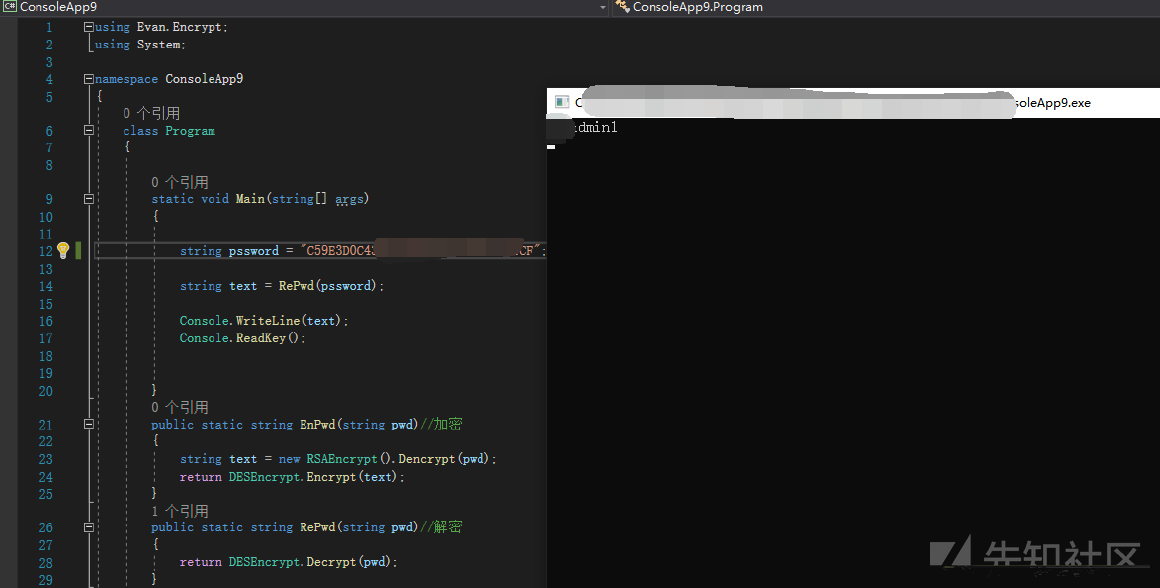Collapse the Main method block
This screenshot has width=1160, height=588.
pyautogui.click(x=89, y=199)
